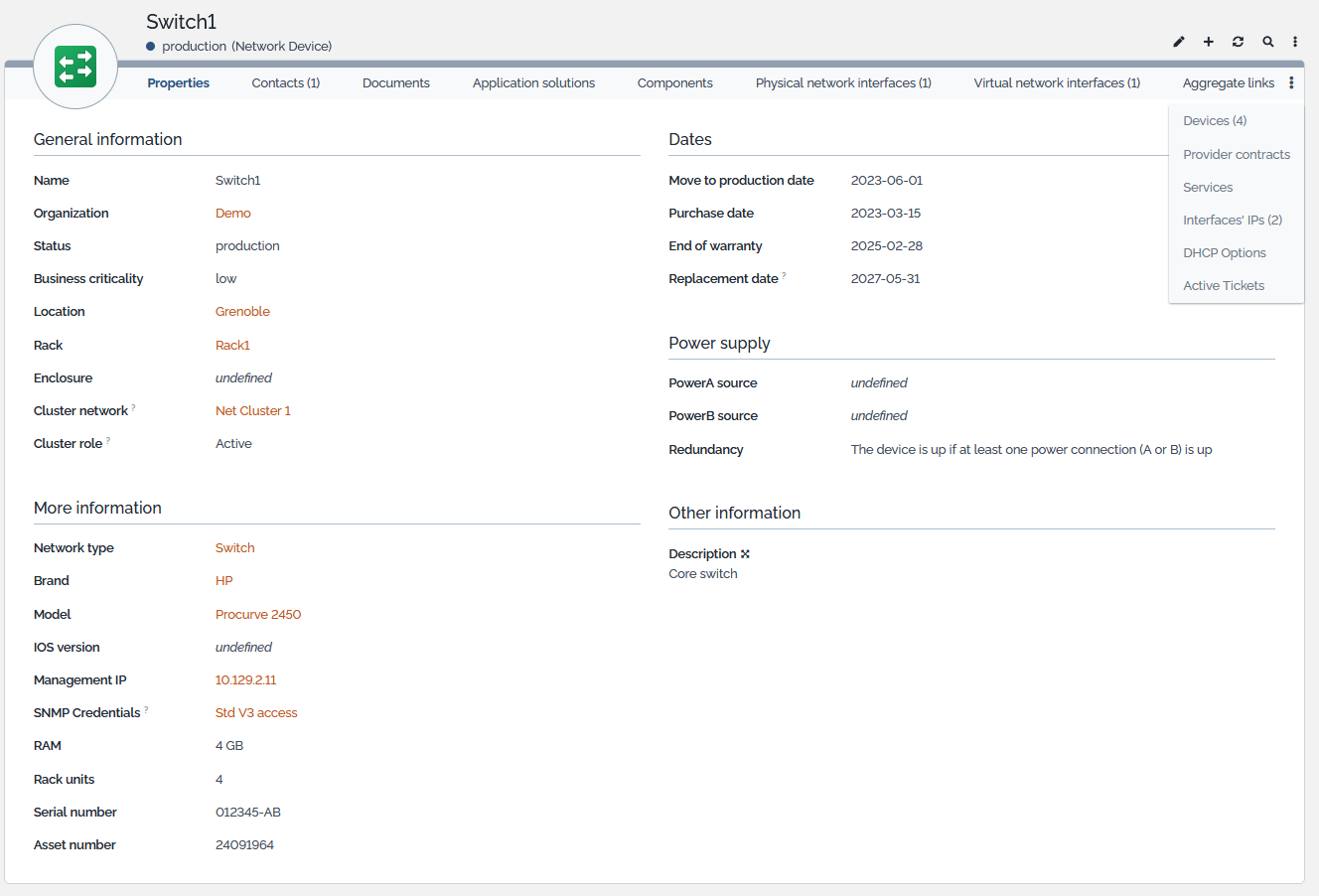Collapse the extra tabs overflow menu
The height and width of the screenshot is (896, 1319).
1291,83
